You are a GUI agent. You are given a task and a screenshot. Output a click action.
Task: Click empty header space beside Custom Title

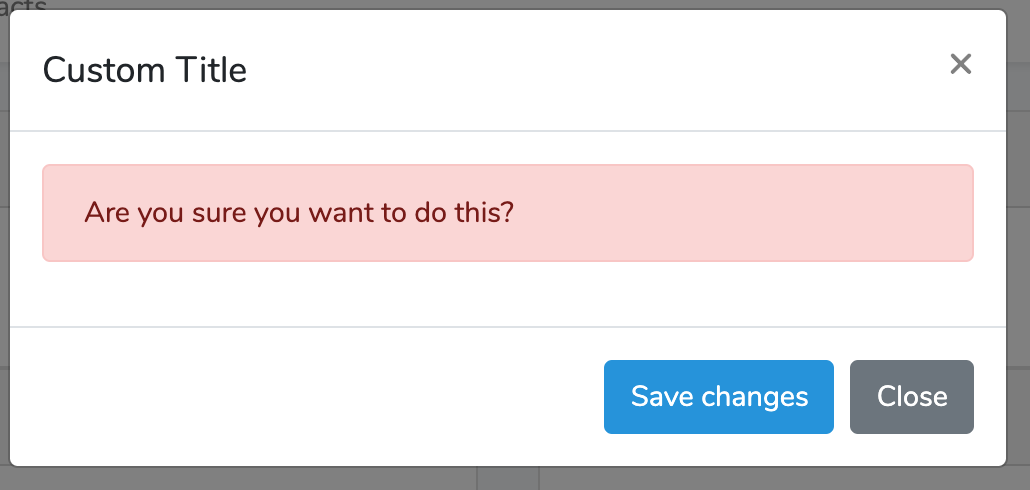tap(600, 70)
